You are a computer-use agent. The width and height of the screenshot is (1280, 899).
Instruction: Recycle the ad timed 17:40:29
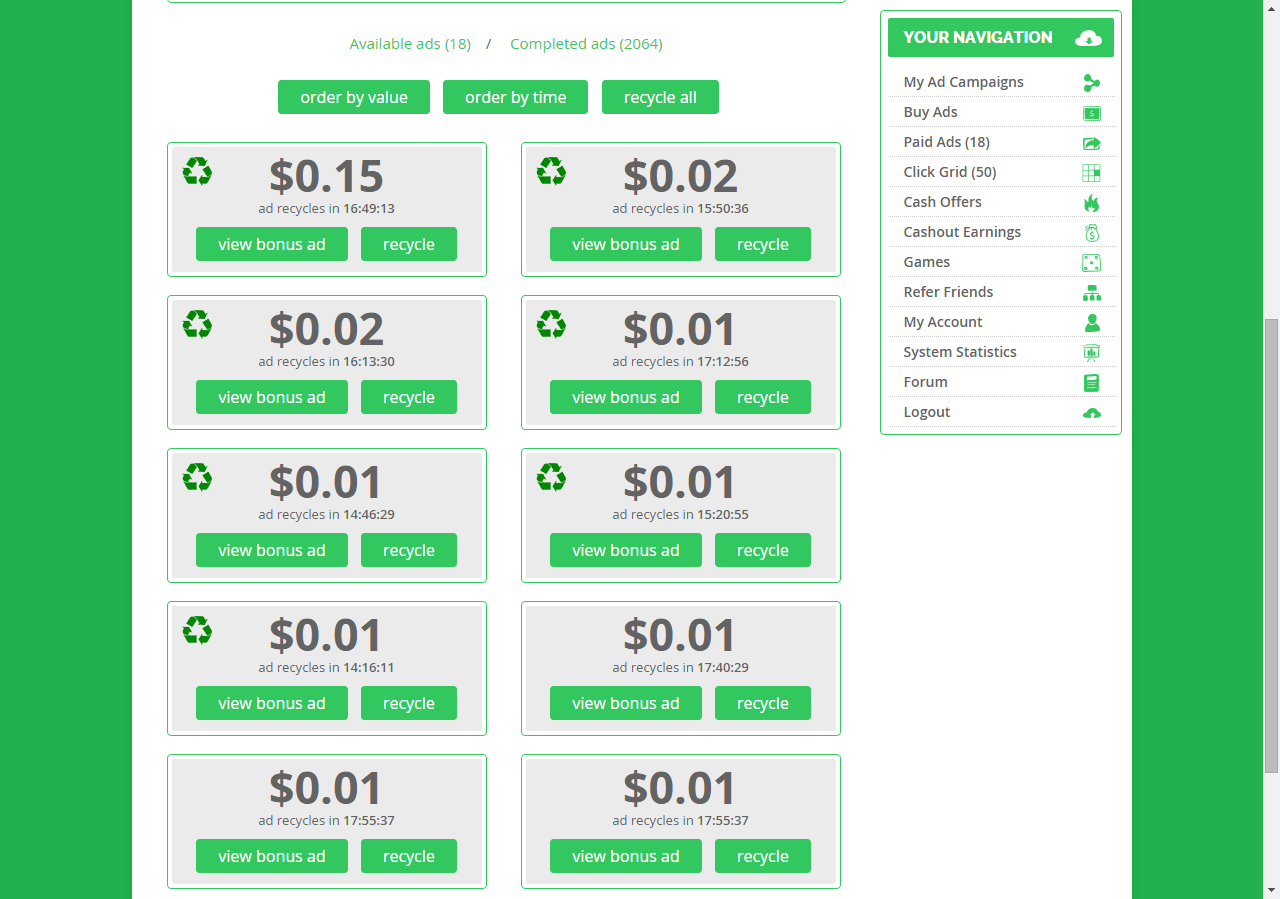pos(763,703)
